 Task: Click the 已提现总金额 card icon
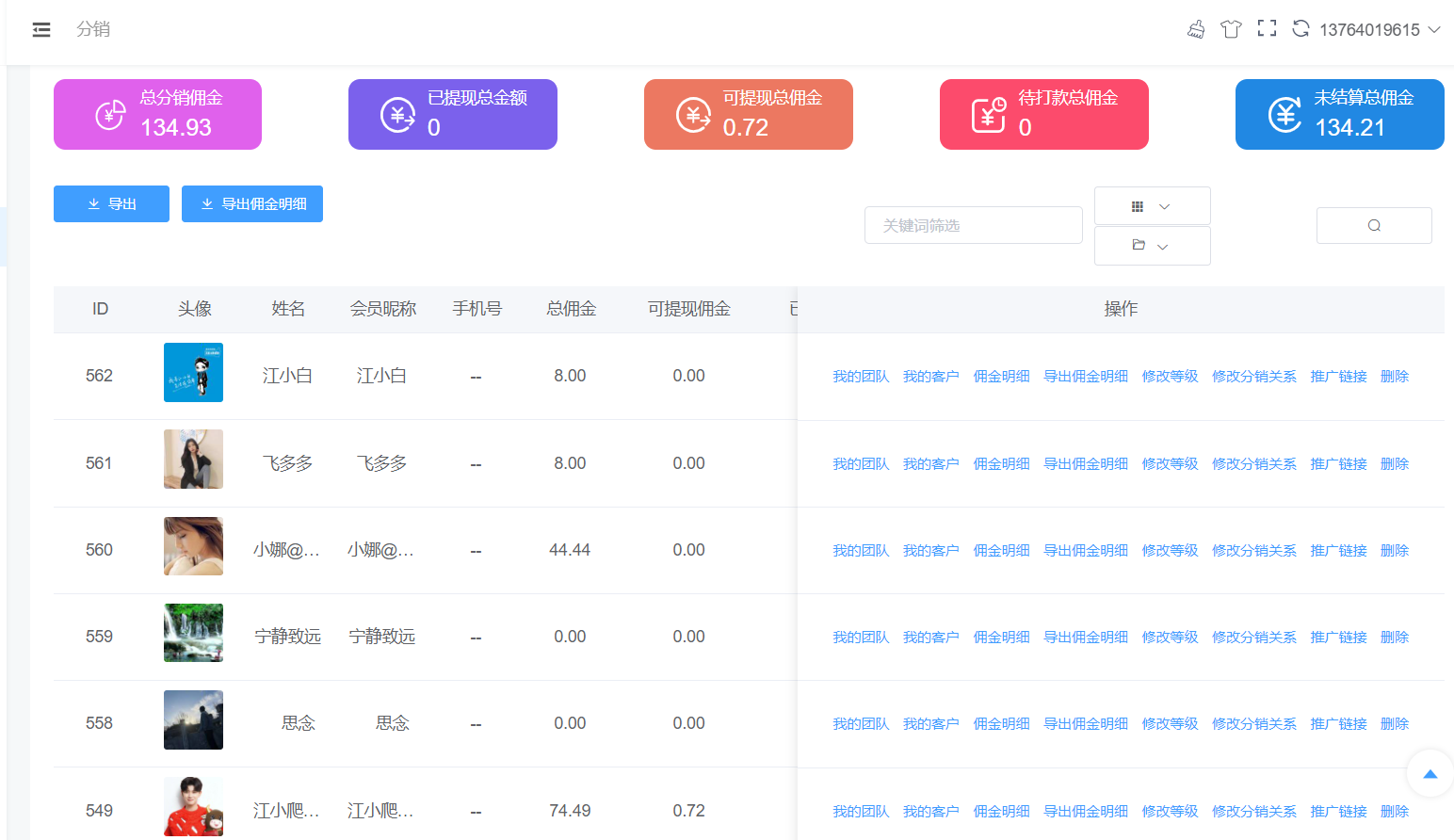click(397, 115)
